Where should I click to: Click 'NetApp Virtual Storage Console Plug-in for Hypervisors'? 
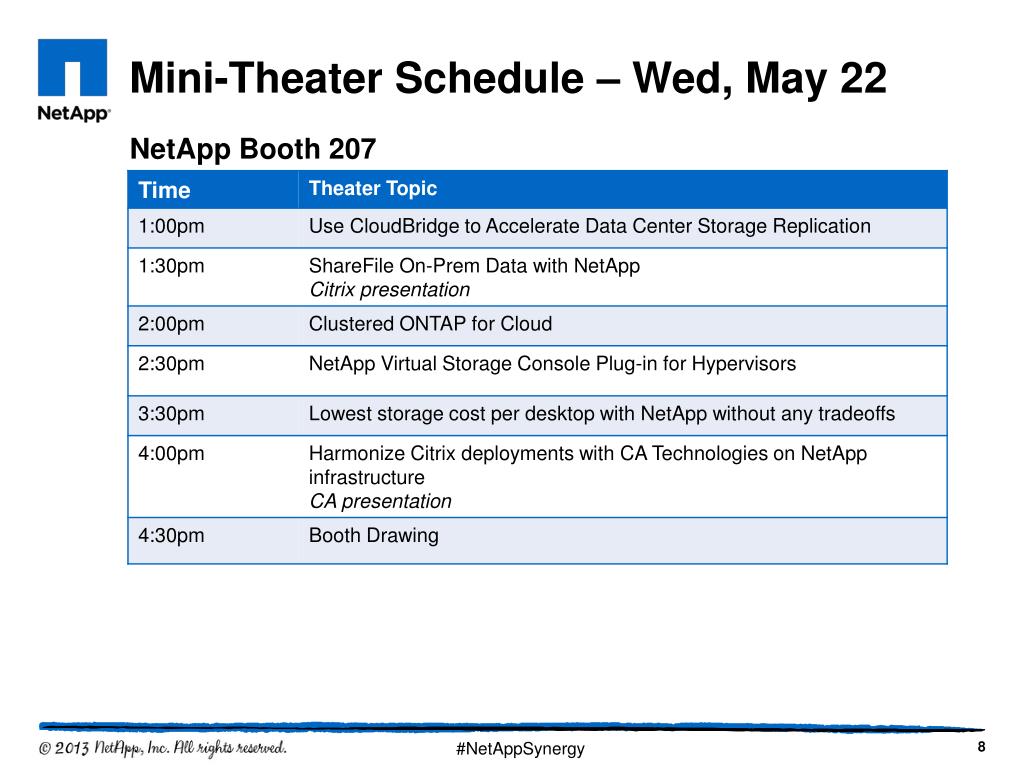coord(552,364)
